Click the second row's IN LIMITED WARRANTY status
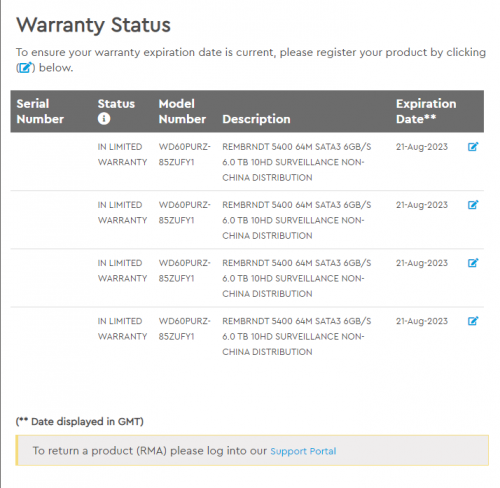The width and height of the screenshot is (500, 488). point(122,212)
